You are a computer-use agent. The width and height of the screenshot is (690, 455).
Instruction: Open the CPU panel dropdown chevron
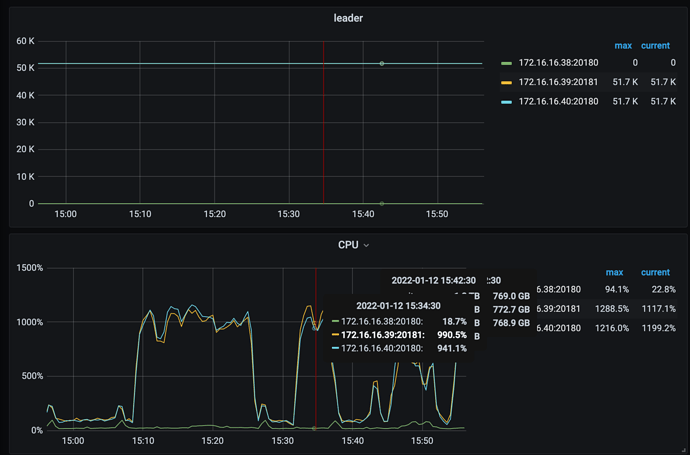(366, 246)
